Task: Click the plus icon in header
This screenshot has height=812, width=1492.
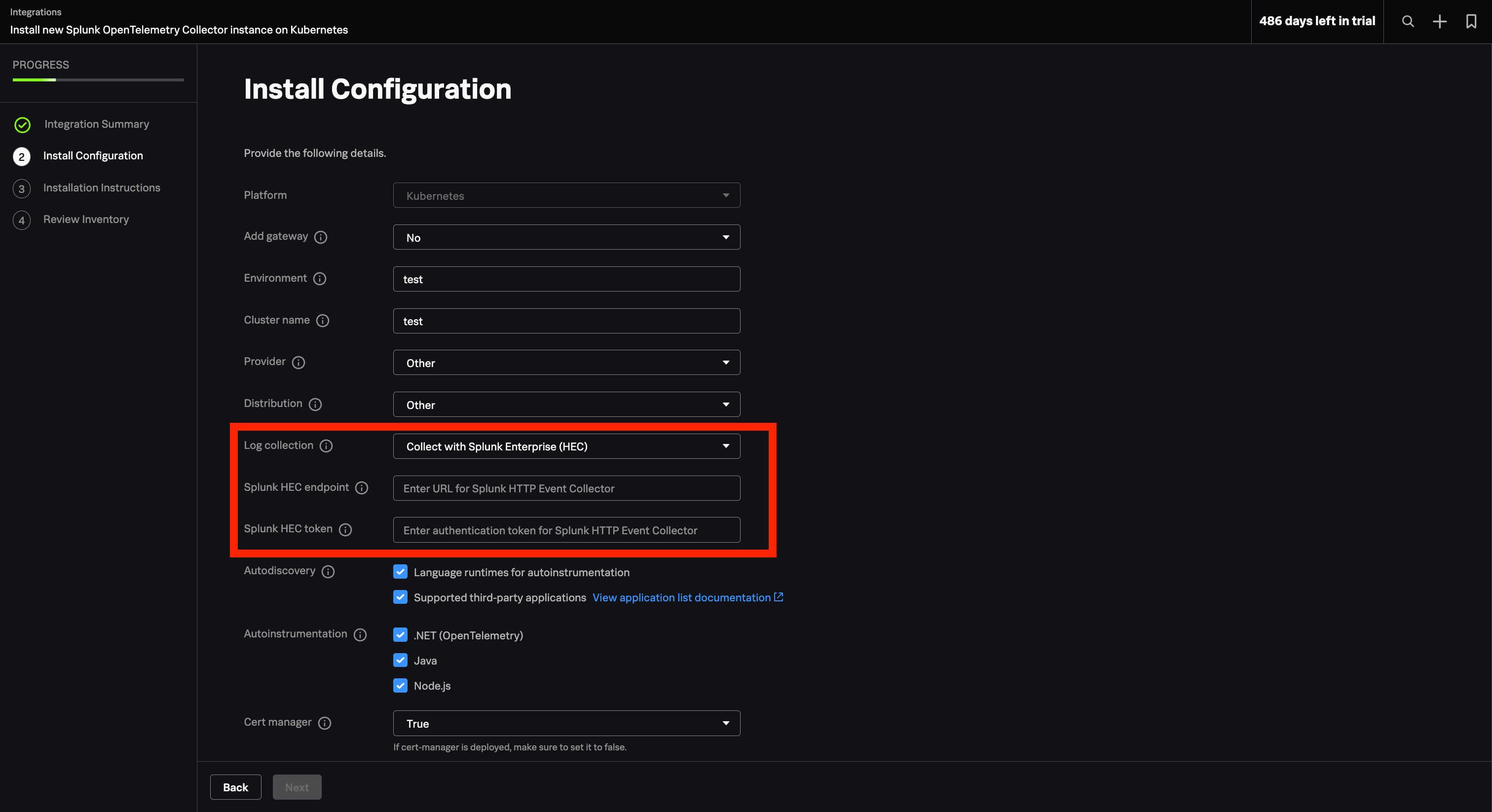Action: [1439, 21]
